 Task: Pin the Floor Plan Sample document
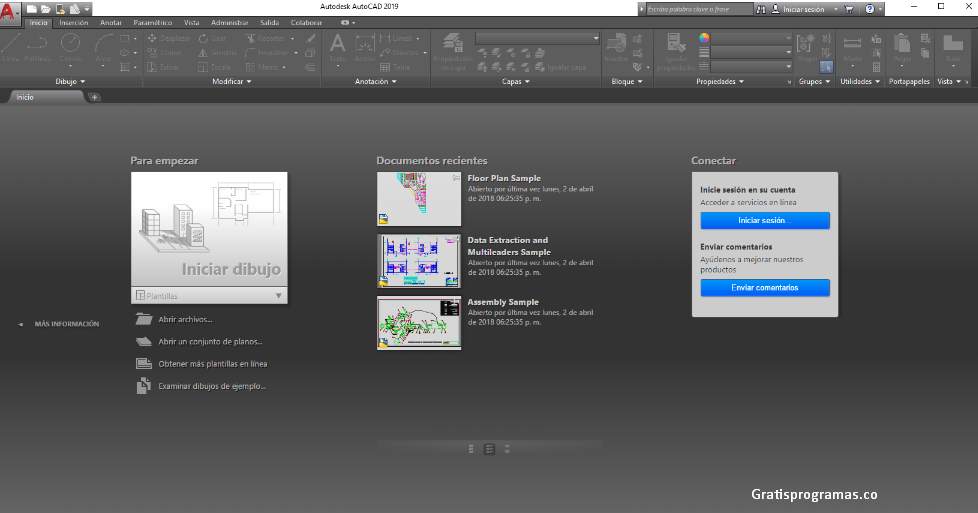(457, 179)
